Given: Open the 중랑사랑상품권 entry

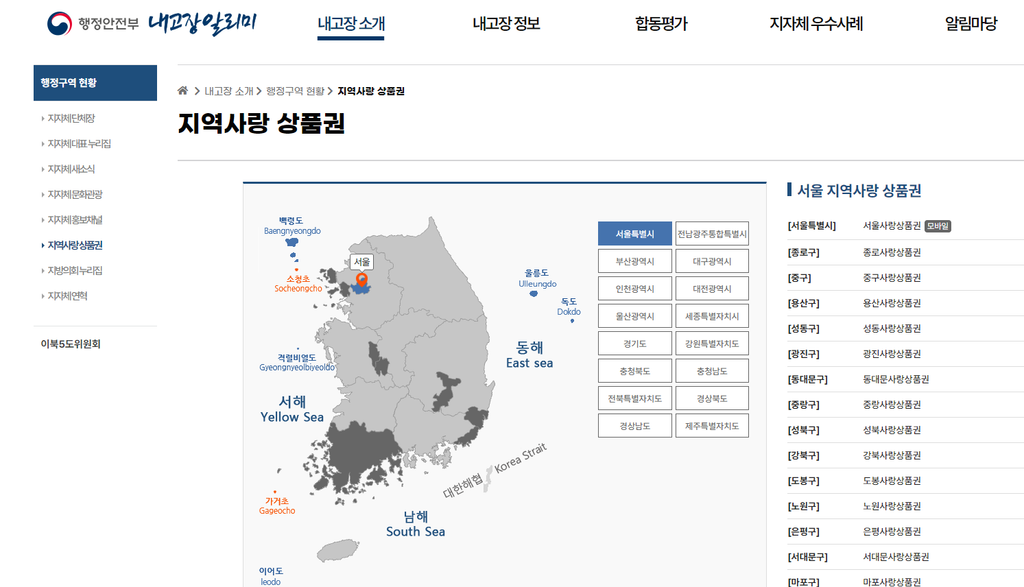Looking at the screenshot, I should [891, 405].
